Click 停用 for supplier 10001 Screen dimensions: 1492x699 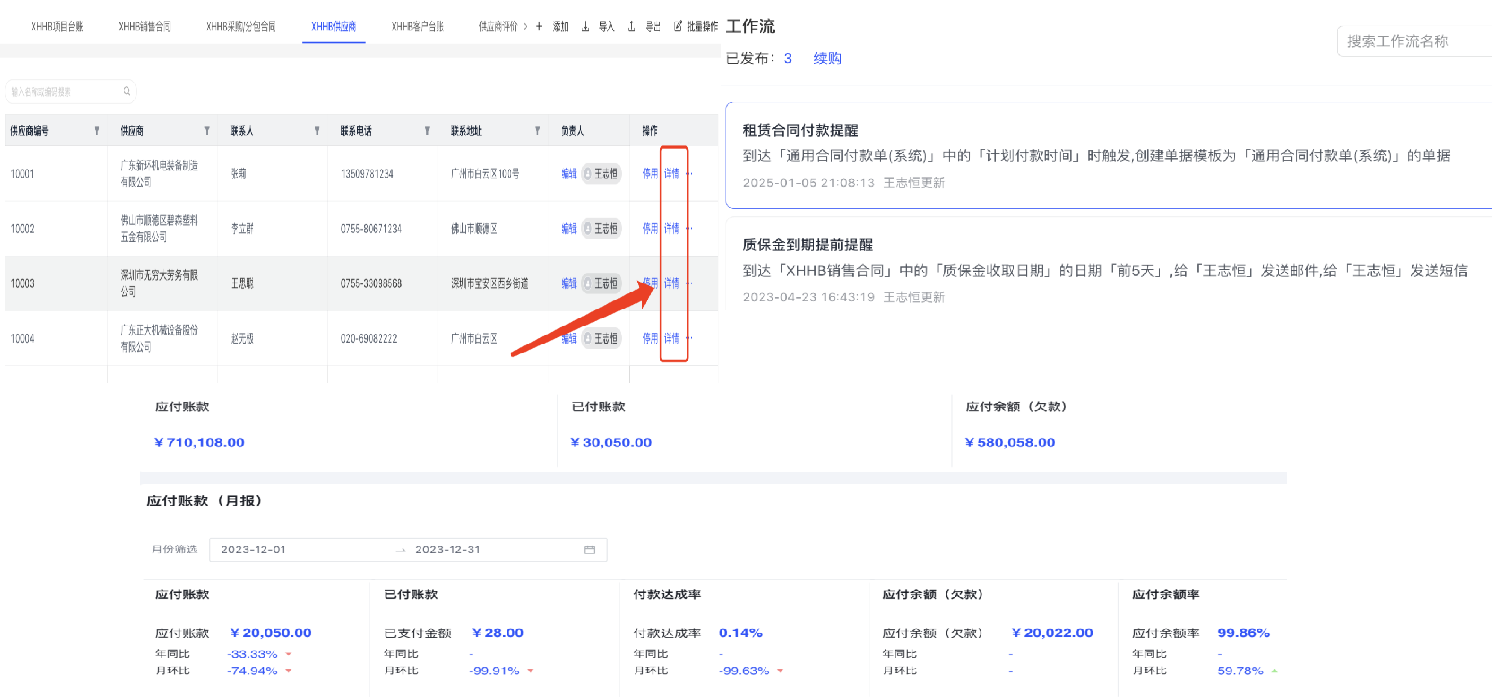(x=650, y=173)
